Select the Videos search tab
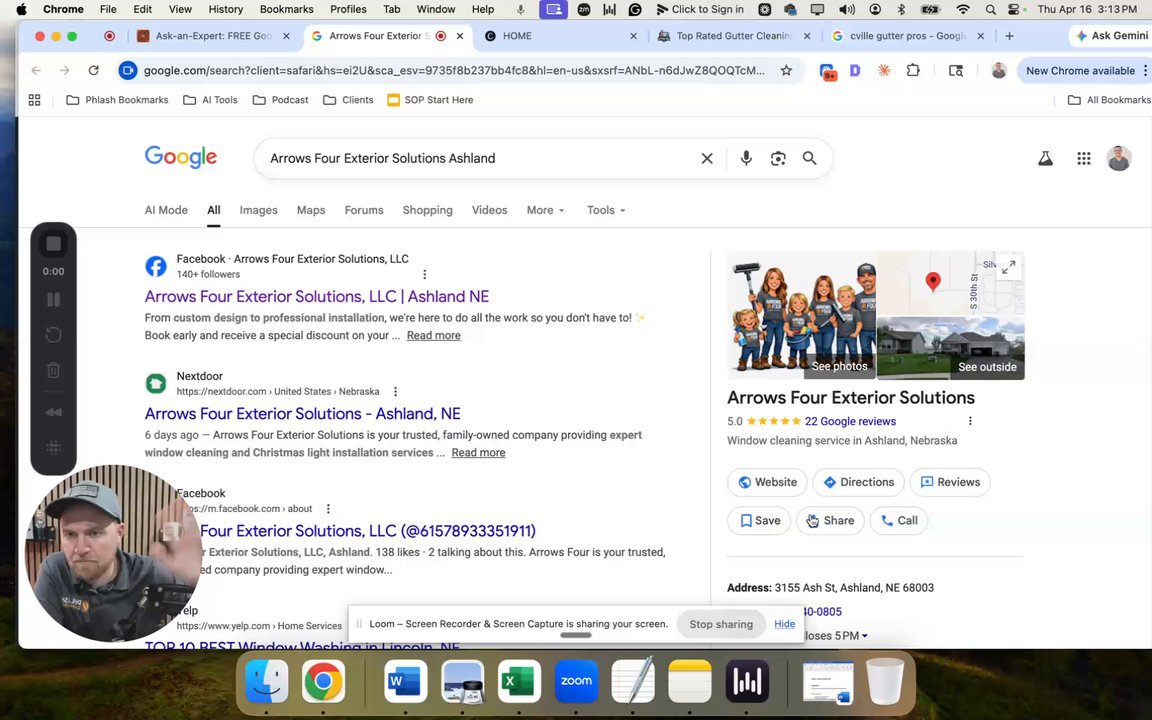This screenshot has height=720, width=1152. (x=489, y=210)
